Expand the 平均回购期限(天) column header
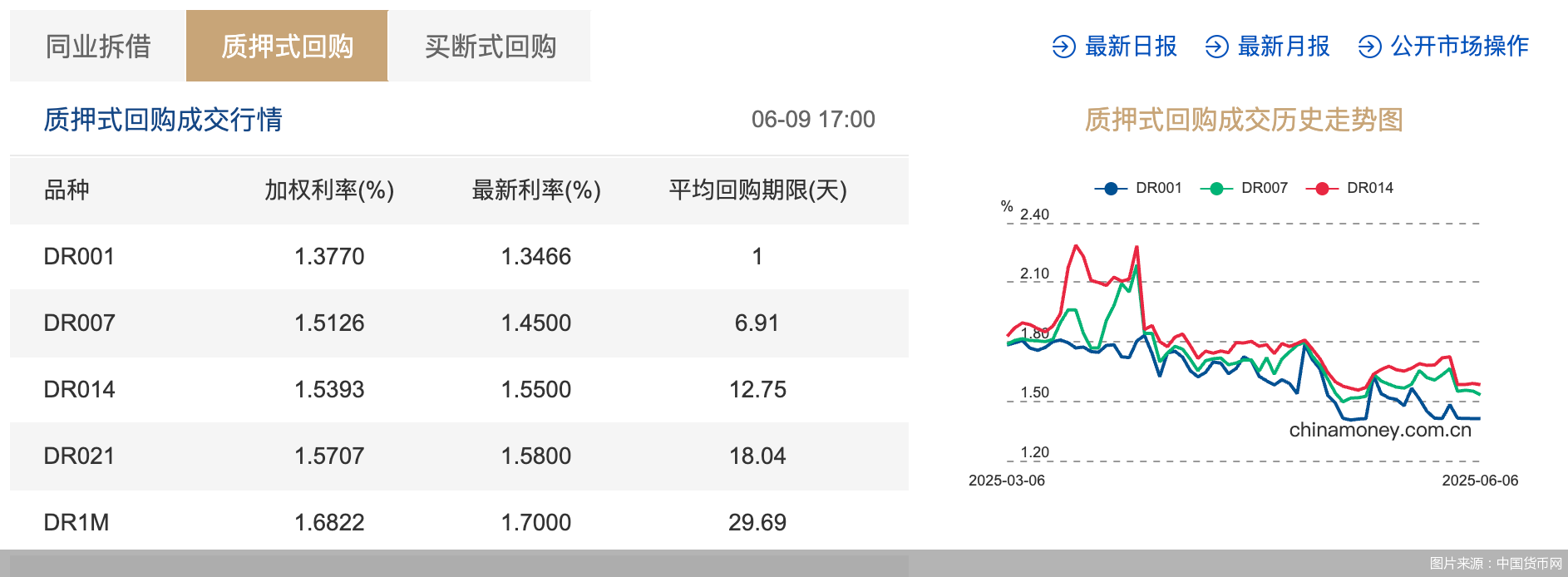The width and height of the screenshot is (1568, 577). (x=757, y=190)
